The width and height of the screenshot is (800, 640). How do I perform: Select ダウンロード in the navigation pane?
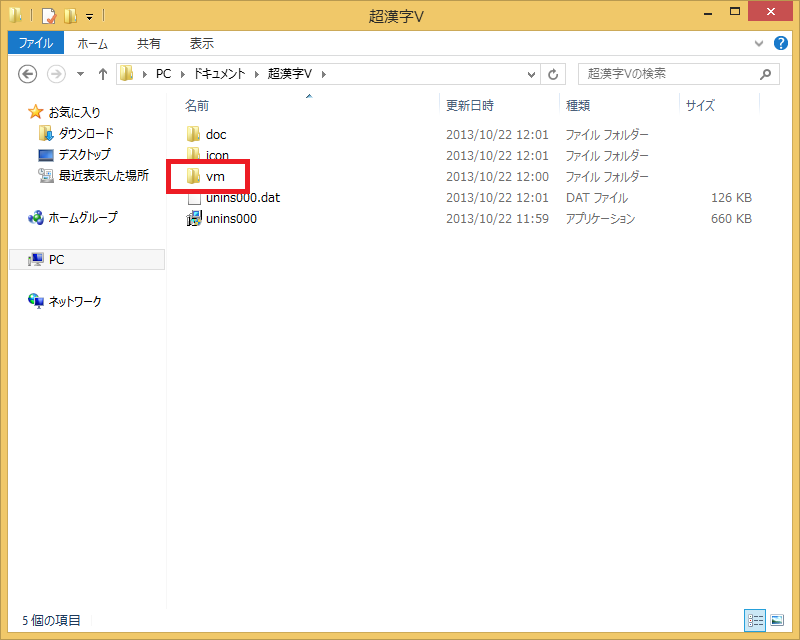(x=85, y=133)
